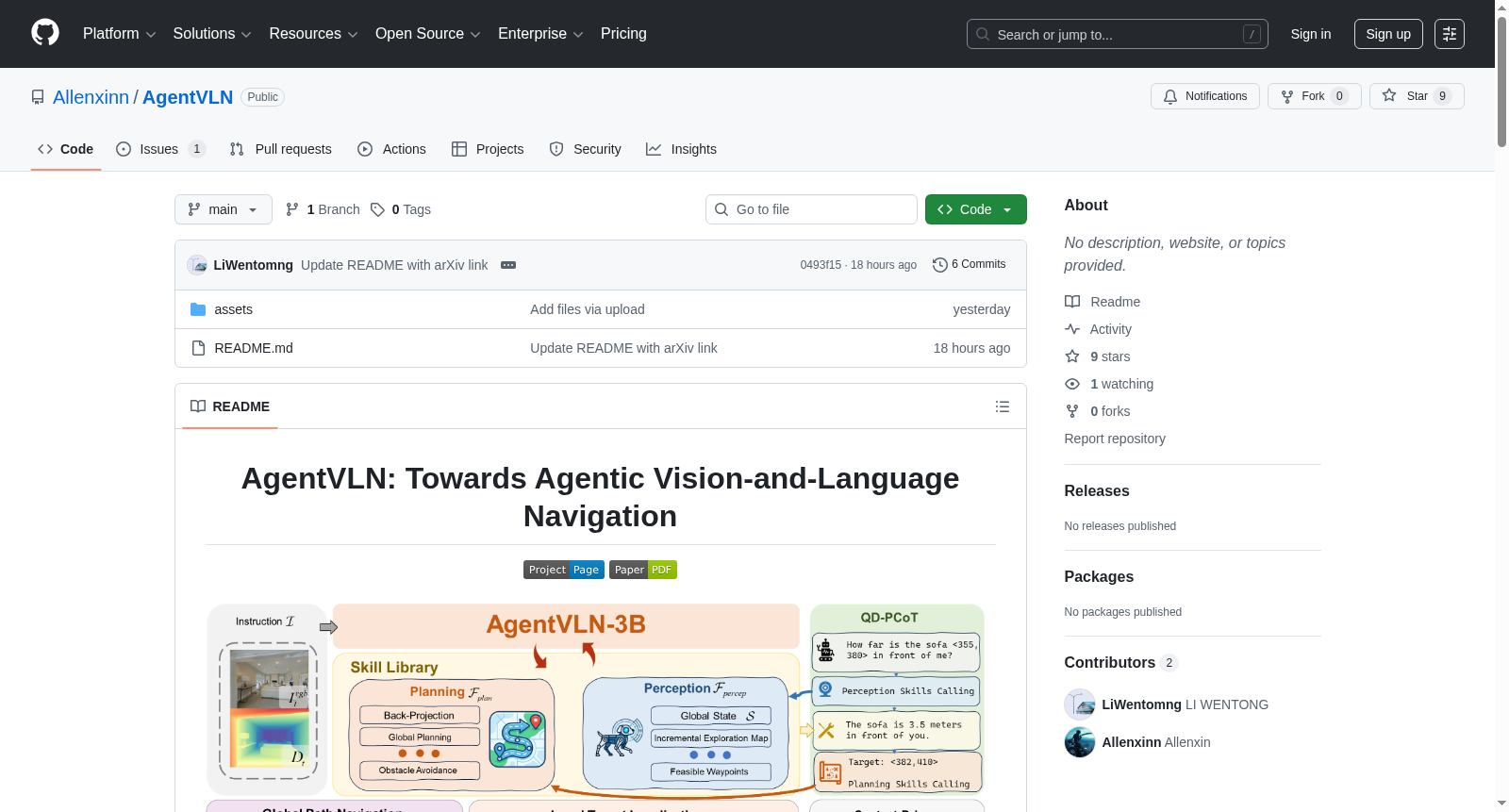Open LiWentomng commit author link

(254, 265)
